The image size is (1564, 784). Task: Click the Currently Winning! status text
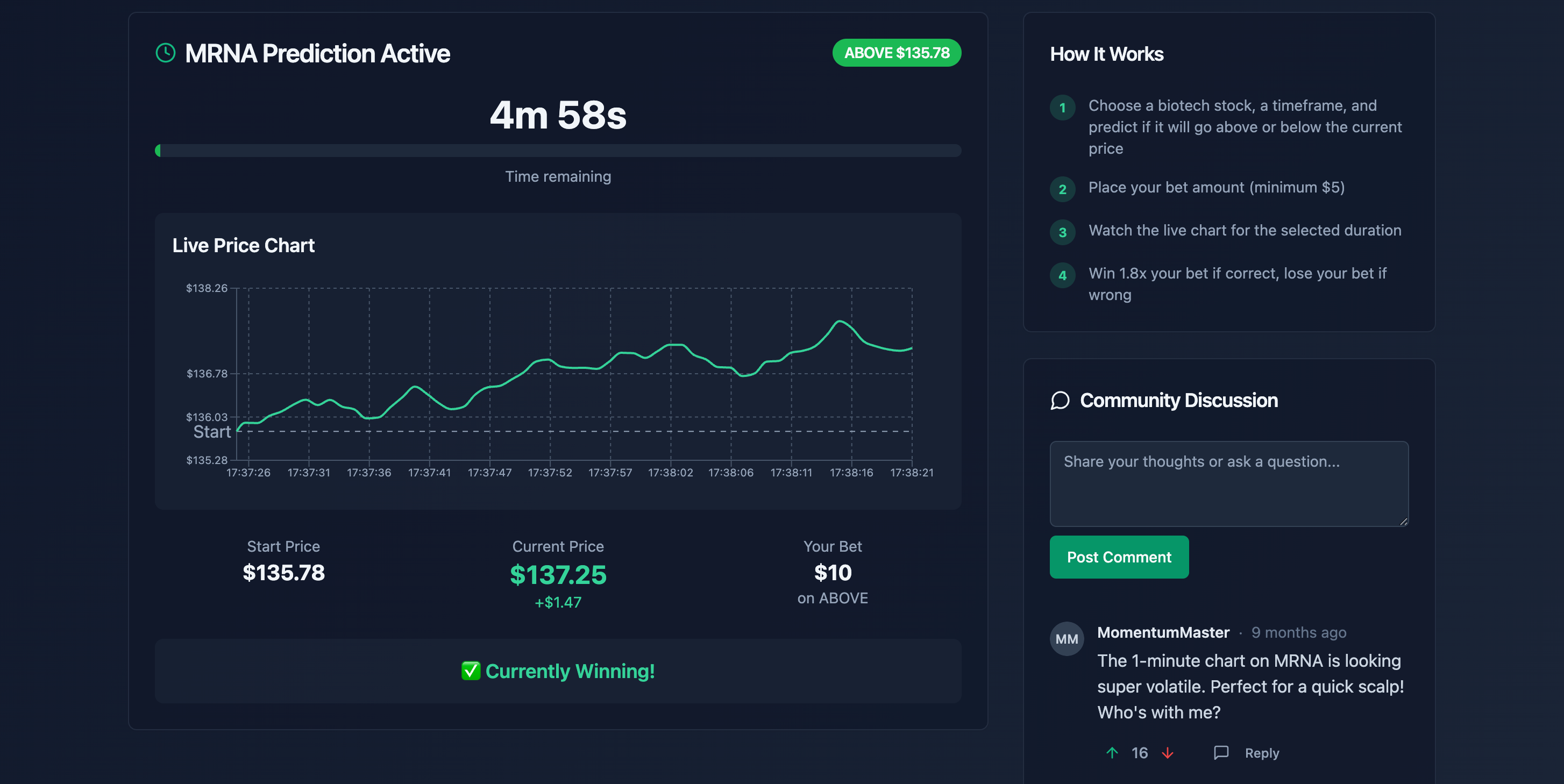(570, 671)
